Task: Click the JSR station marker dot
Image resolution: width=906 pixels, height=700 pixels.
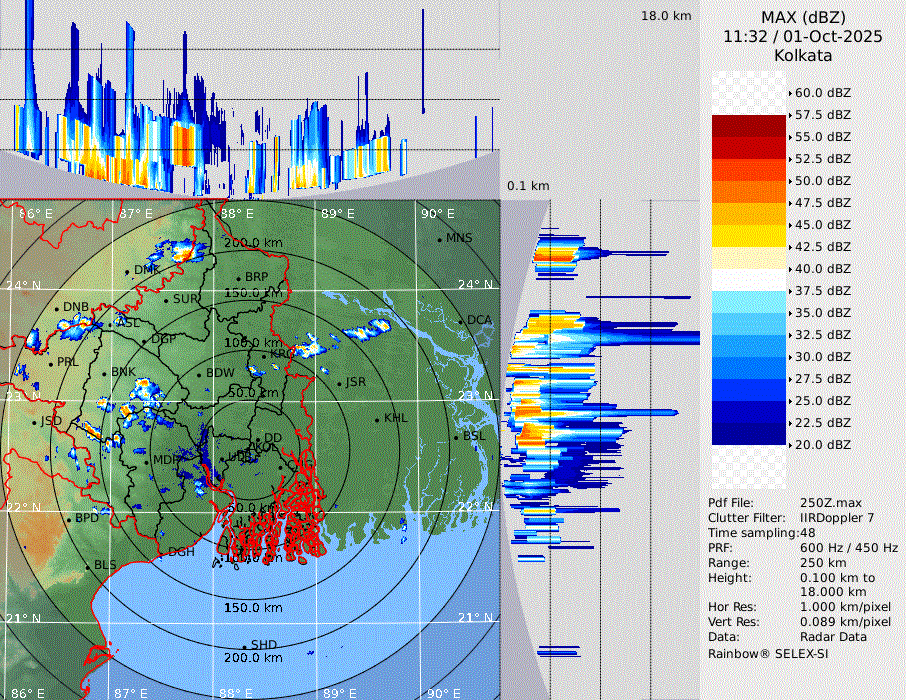Action: 339,383
